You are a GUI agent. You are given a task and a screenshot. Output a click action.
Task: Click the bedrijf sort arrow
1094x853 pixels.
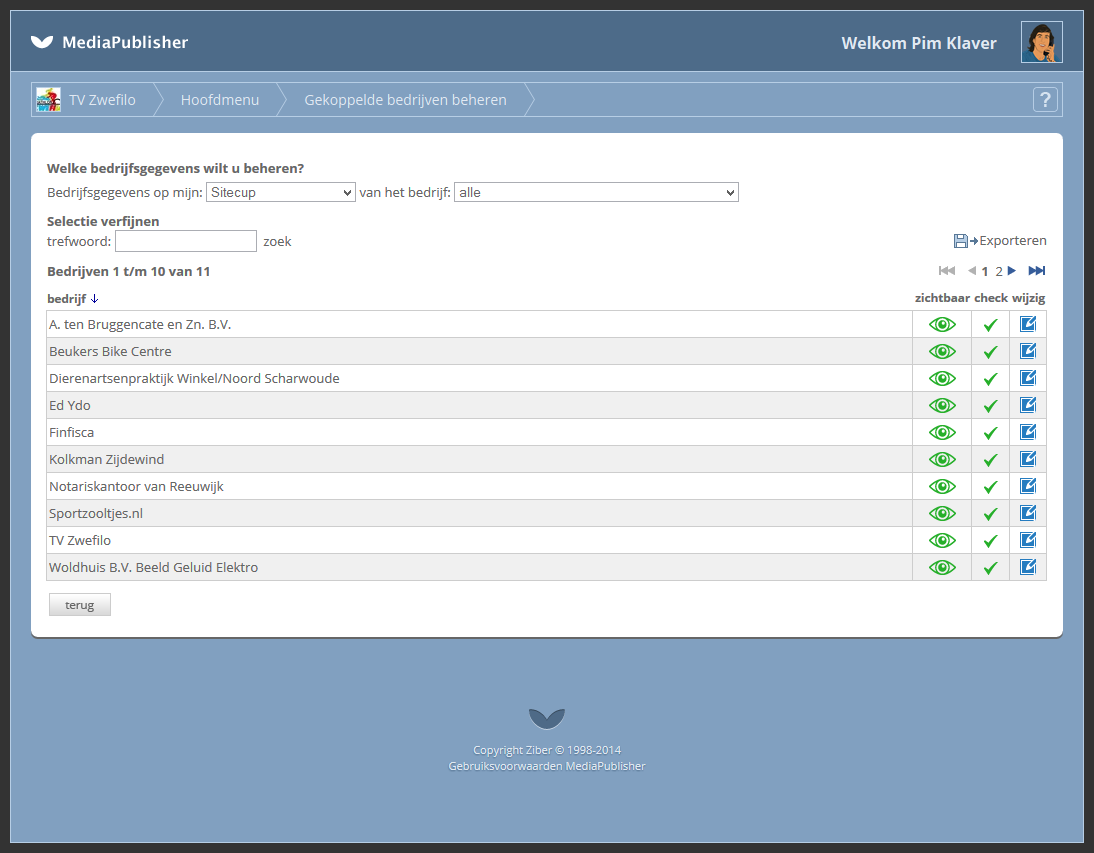(x=94, y=299)
